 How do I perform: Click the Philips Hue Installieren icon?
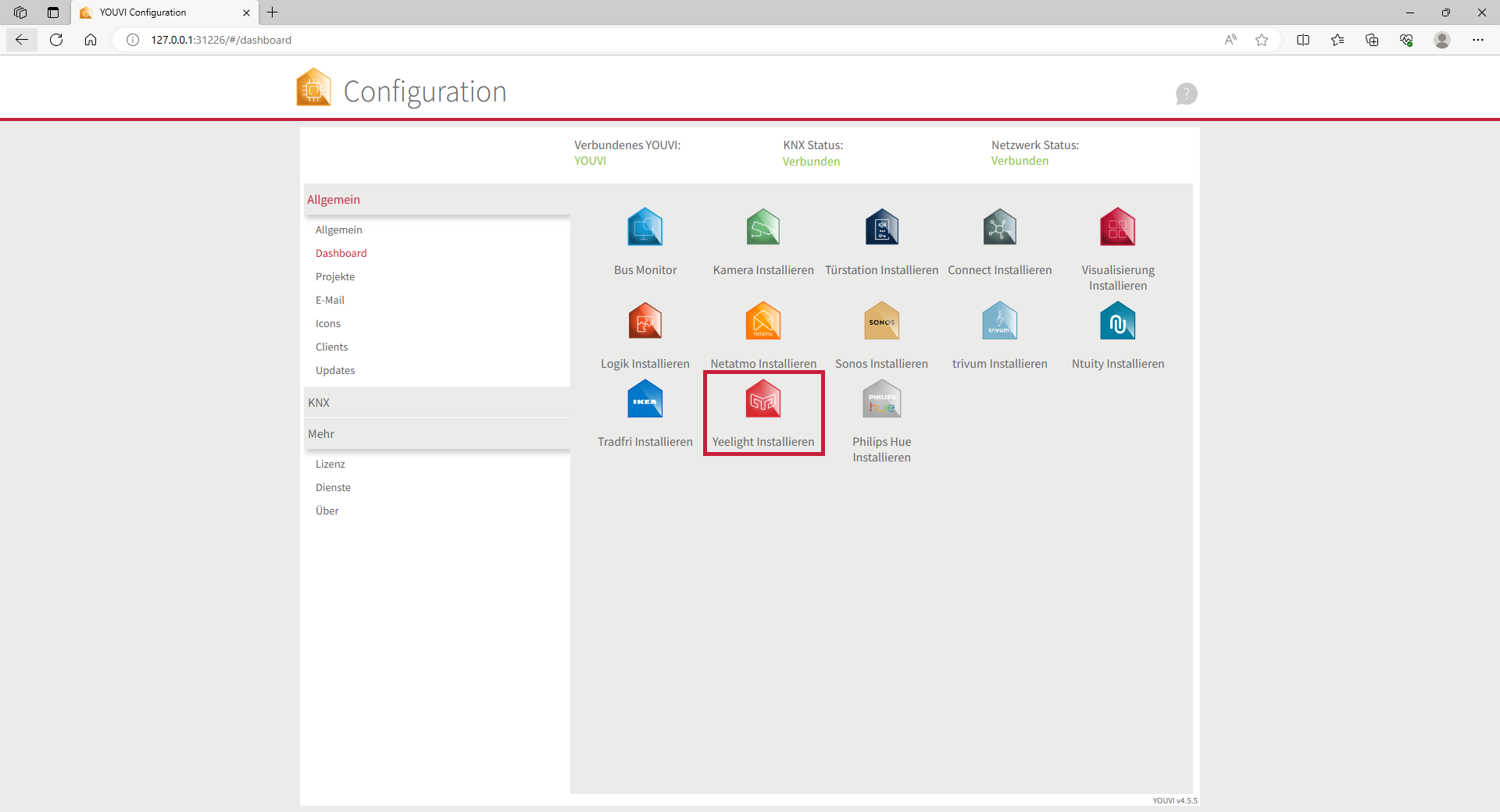[882, 399]
